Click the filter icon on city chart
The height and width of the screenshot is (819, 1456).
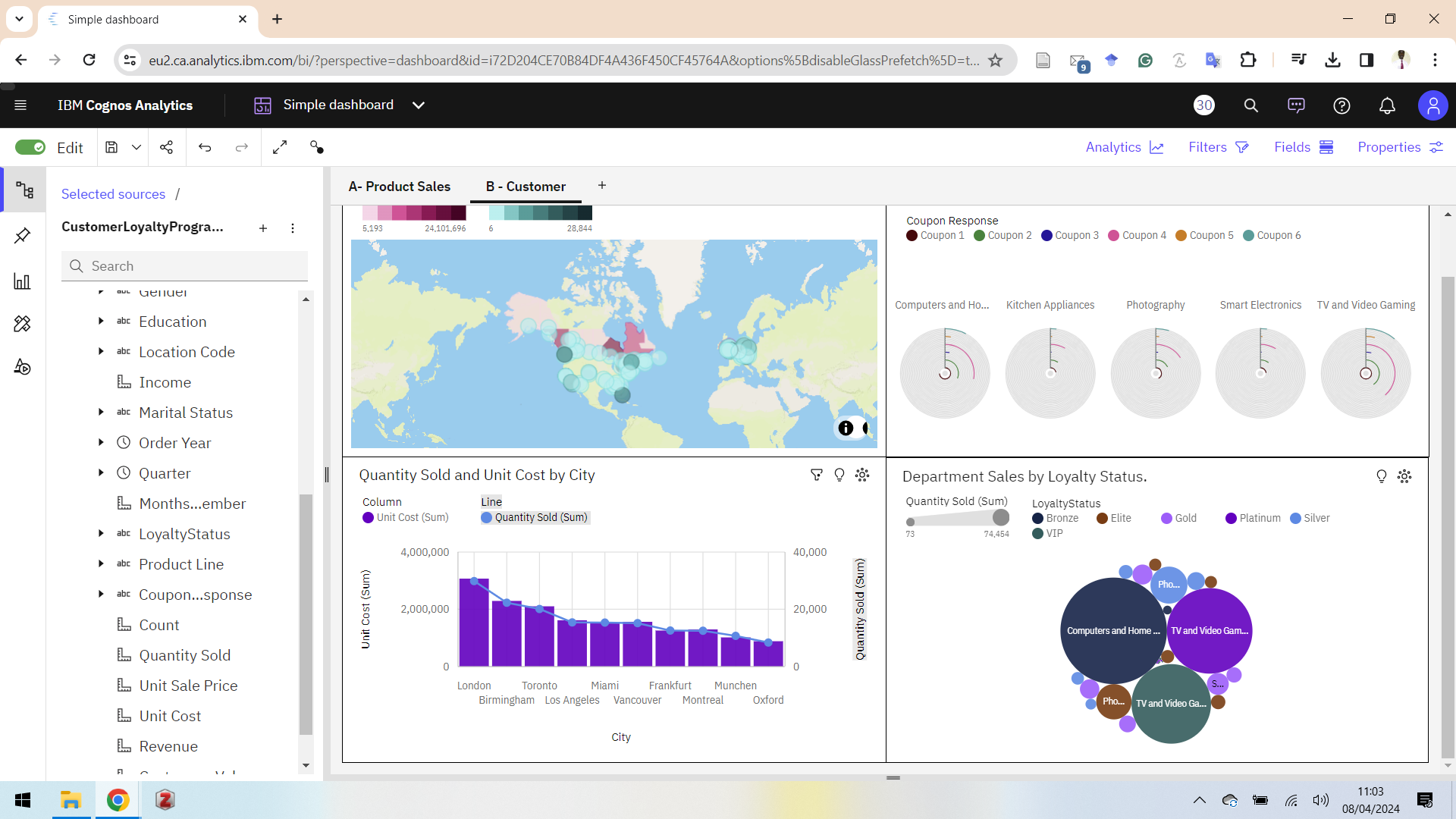point(817,475)
